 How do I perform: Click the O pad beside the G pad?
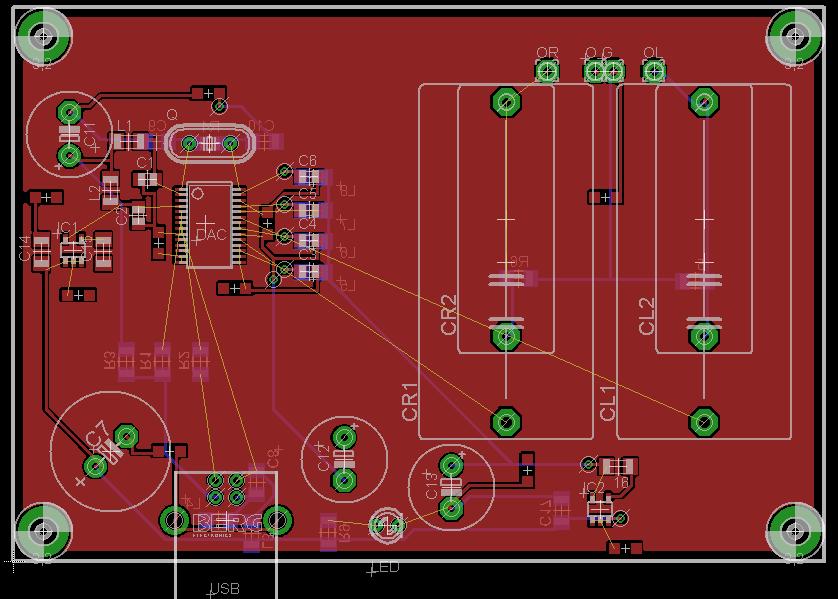(593, 71)
